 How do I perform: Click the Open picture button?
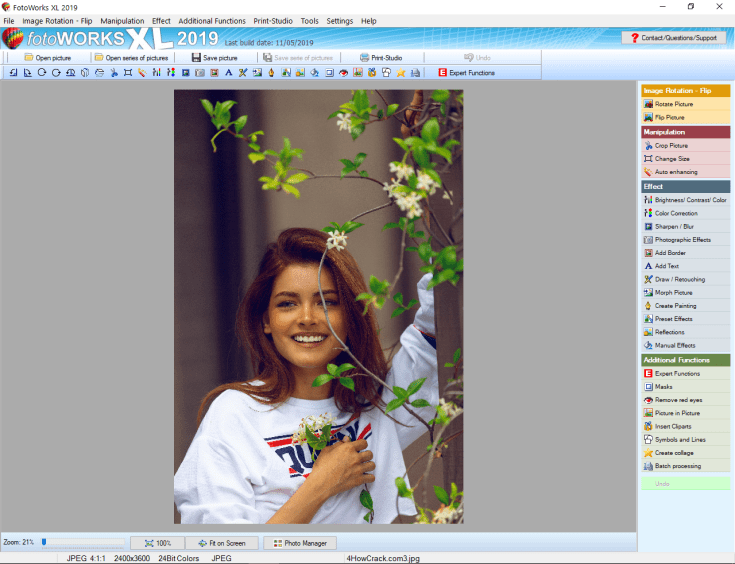[x=48, y=58]
